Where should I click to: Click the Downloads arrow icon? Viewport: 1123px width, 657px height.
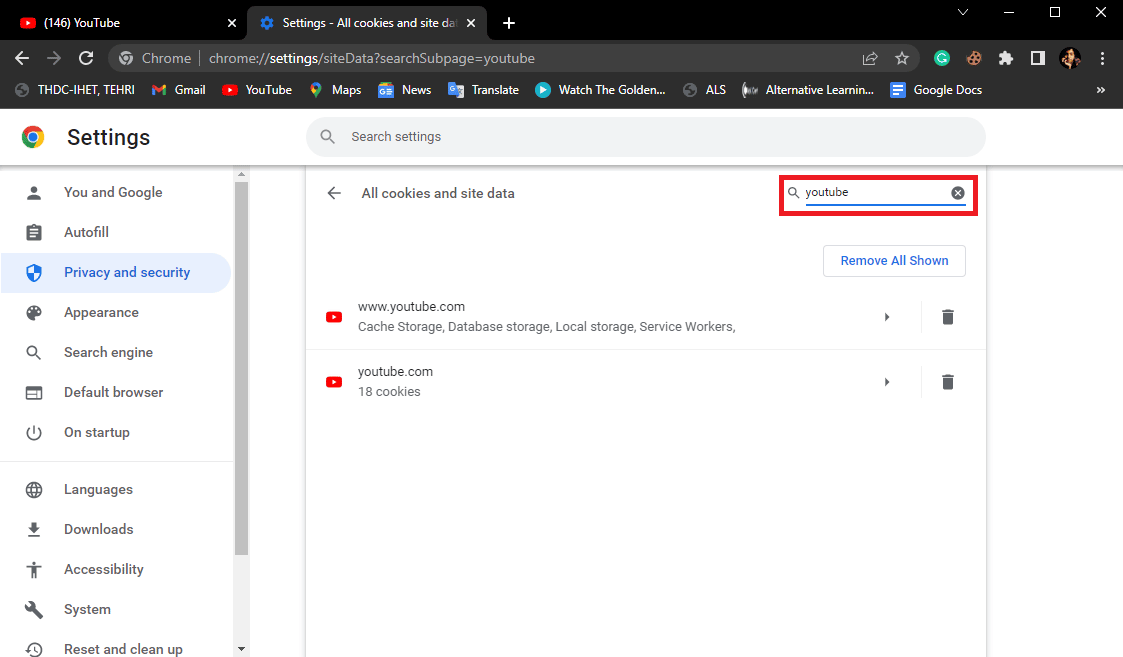pos(34,529)
